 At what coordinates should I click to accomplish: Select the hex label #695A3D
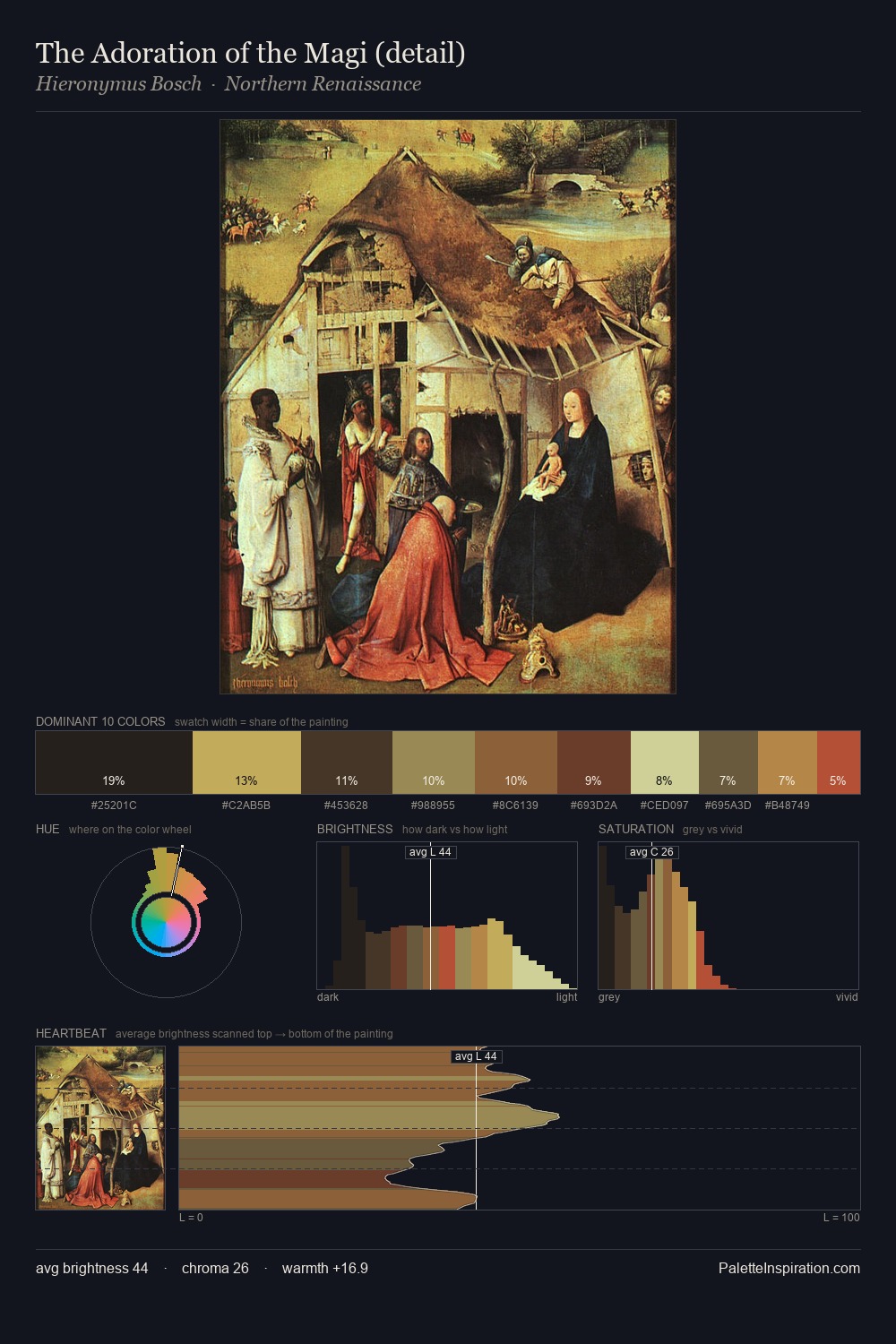click(x=728, y=806)
